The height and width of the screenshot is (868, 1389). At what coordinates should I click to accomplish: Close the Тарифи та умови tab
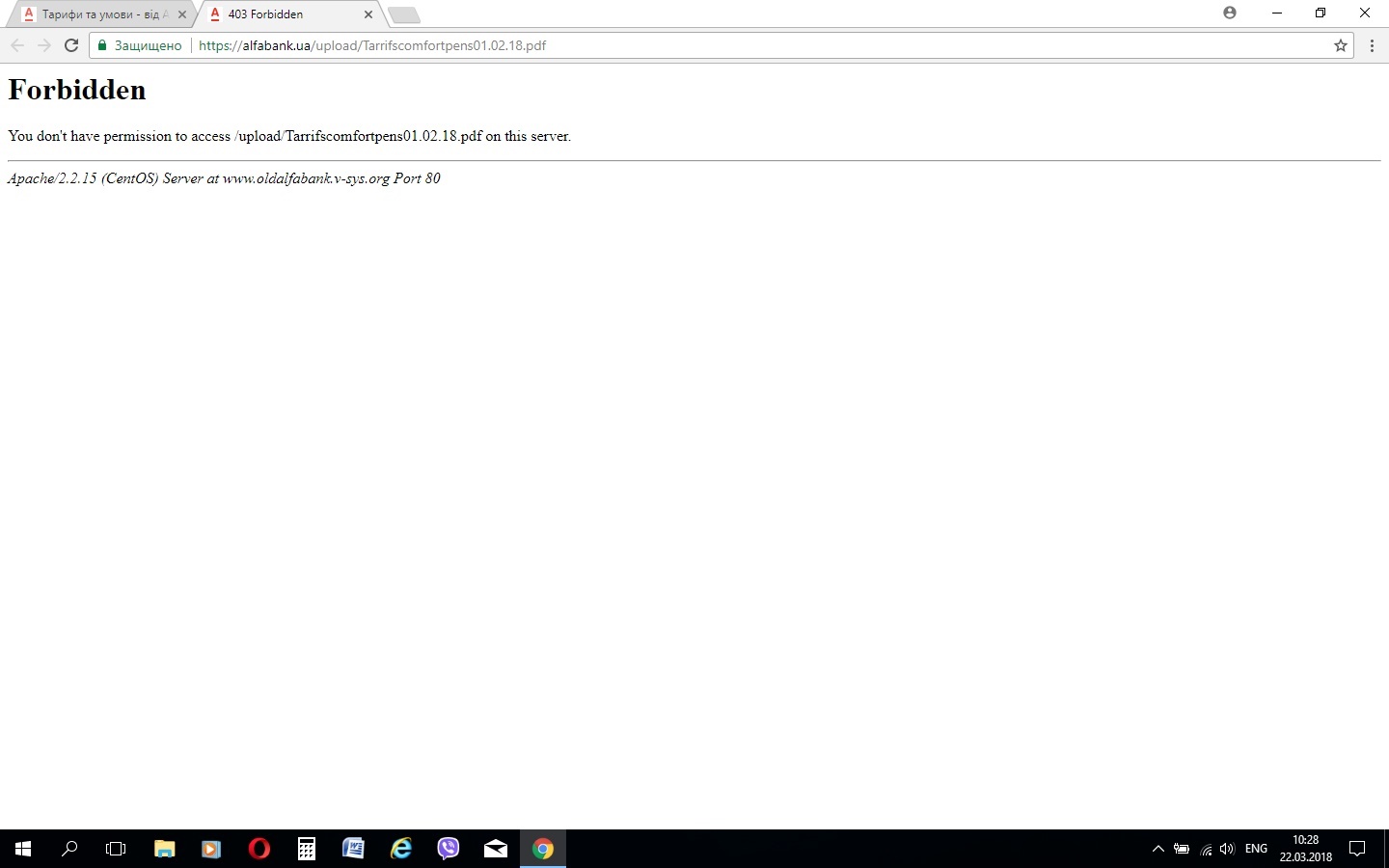[x=182, y=14]
